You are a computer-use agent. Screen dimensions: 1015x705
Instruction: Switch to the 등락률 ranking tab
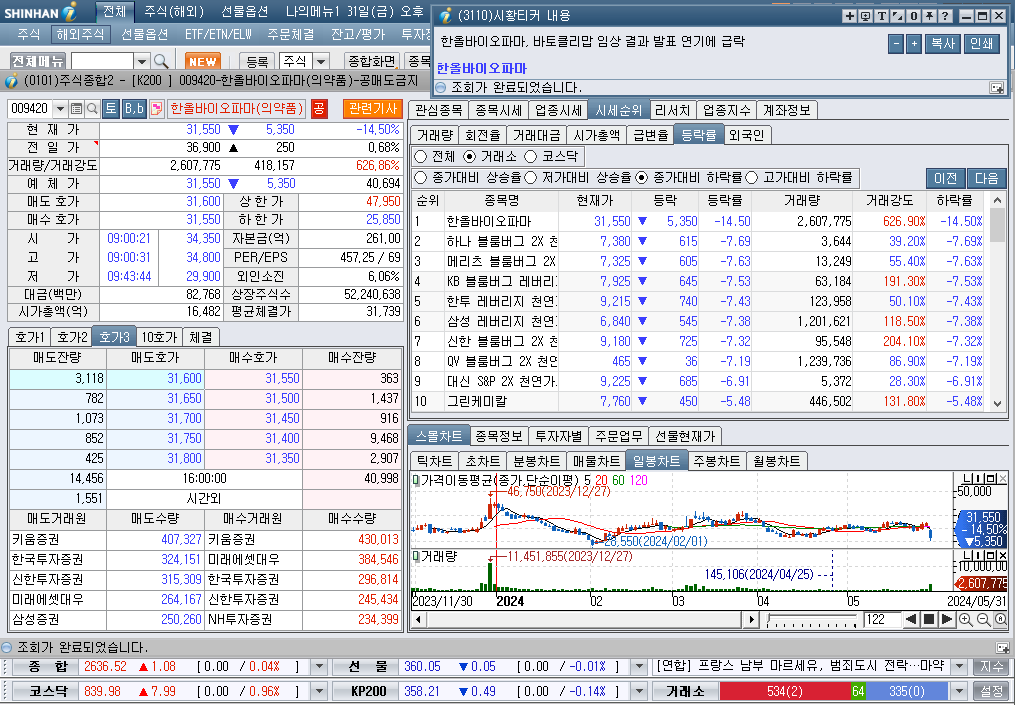pyautogui.click(x=698, y=135)
